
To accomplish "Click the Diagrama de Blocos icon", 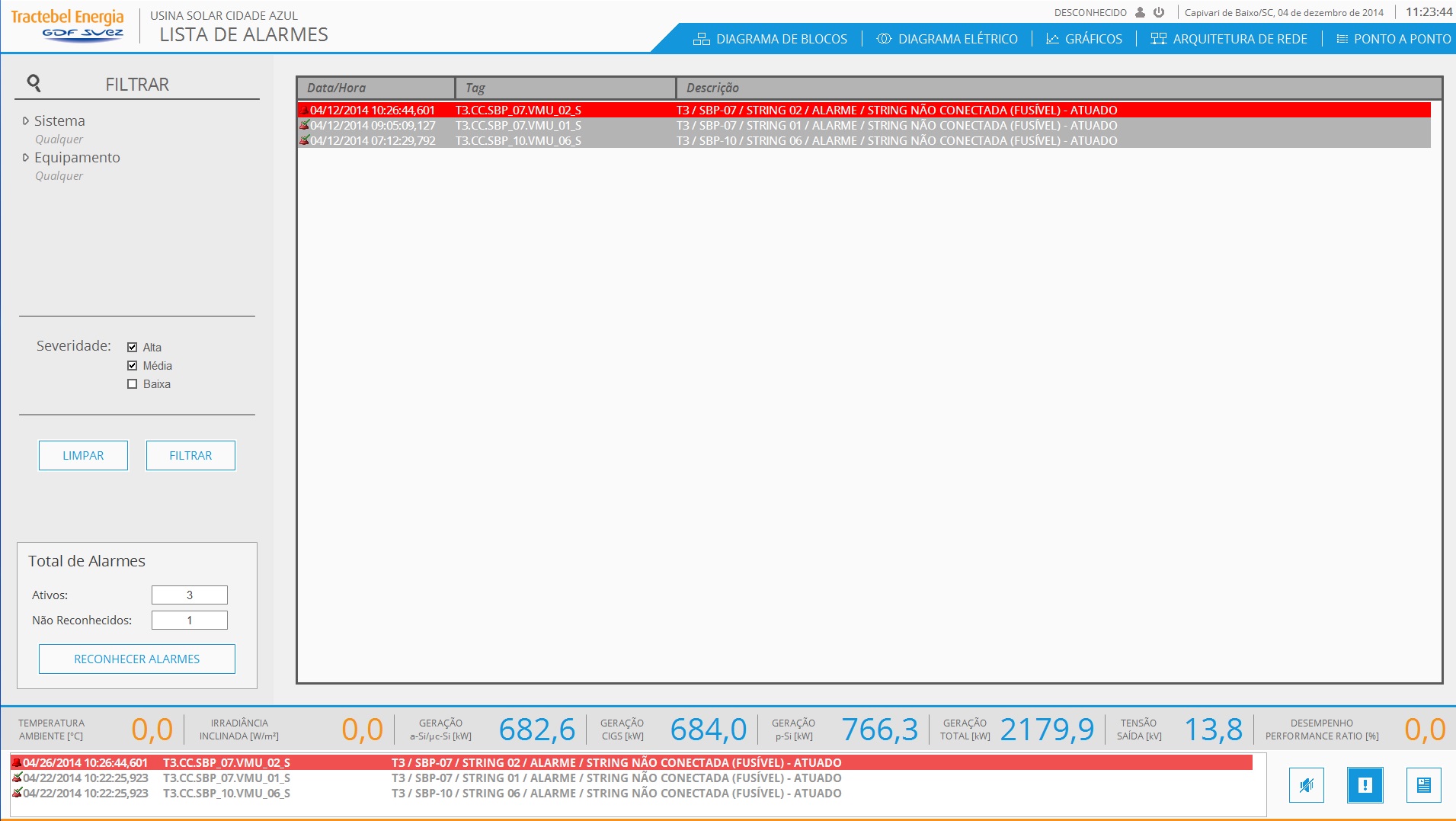I will [x=701, y=39].
